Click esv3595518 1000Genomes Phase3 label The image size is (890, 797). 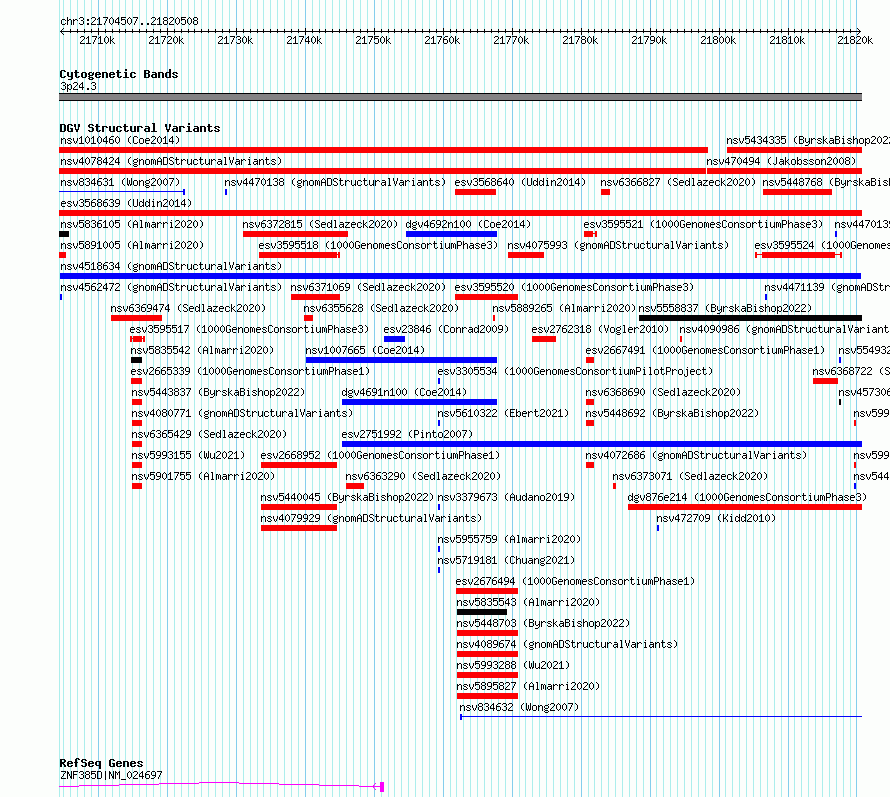[378, 245]
